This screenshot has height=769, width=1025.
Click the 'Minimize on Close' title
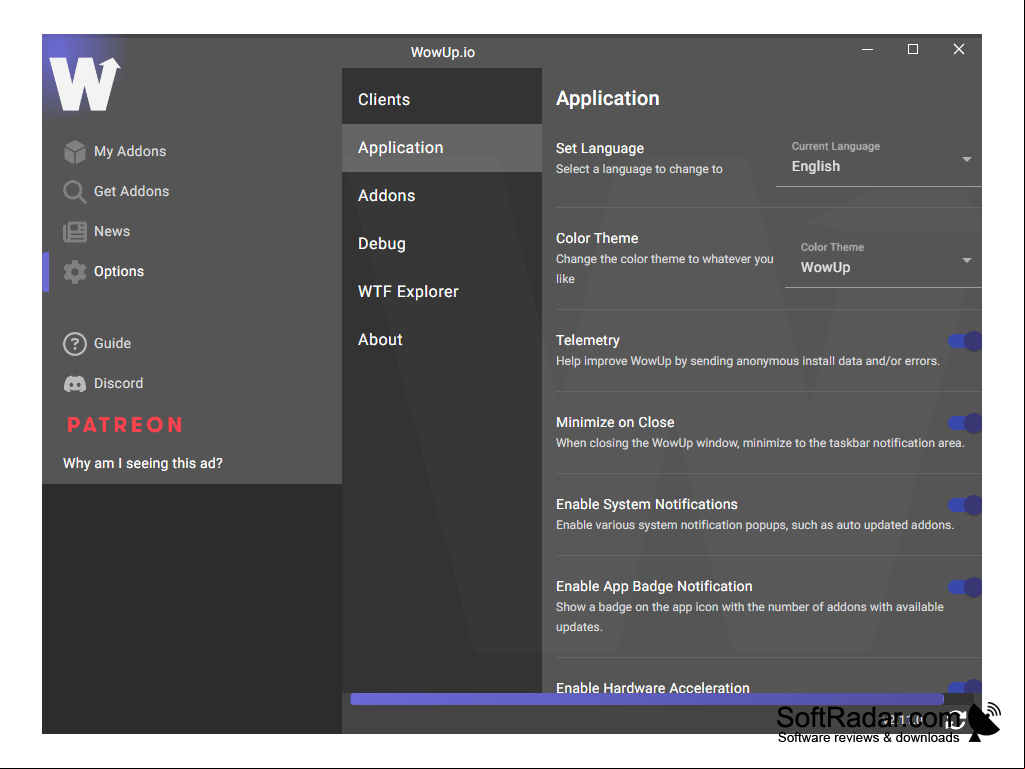[615, 422]
